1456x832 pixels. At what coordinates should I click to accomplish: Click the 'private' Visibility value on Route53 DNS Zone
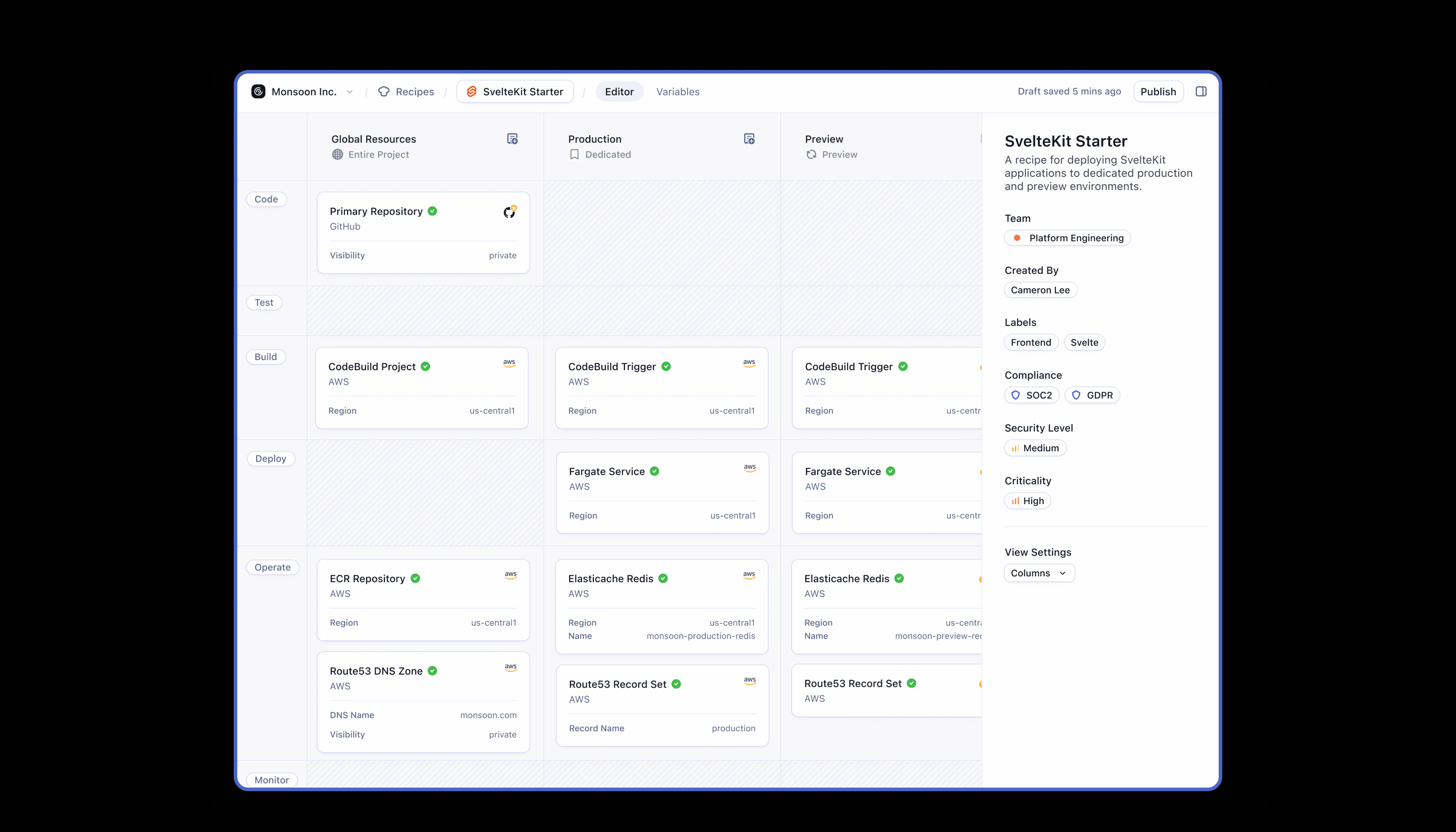tap(503, 734)
